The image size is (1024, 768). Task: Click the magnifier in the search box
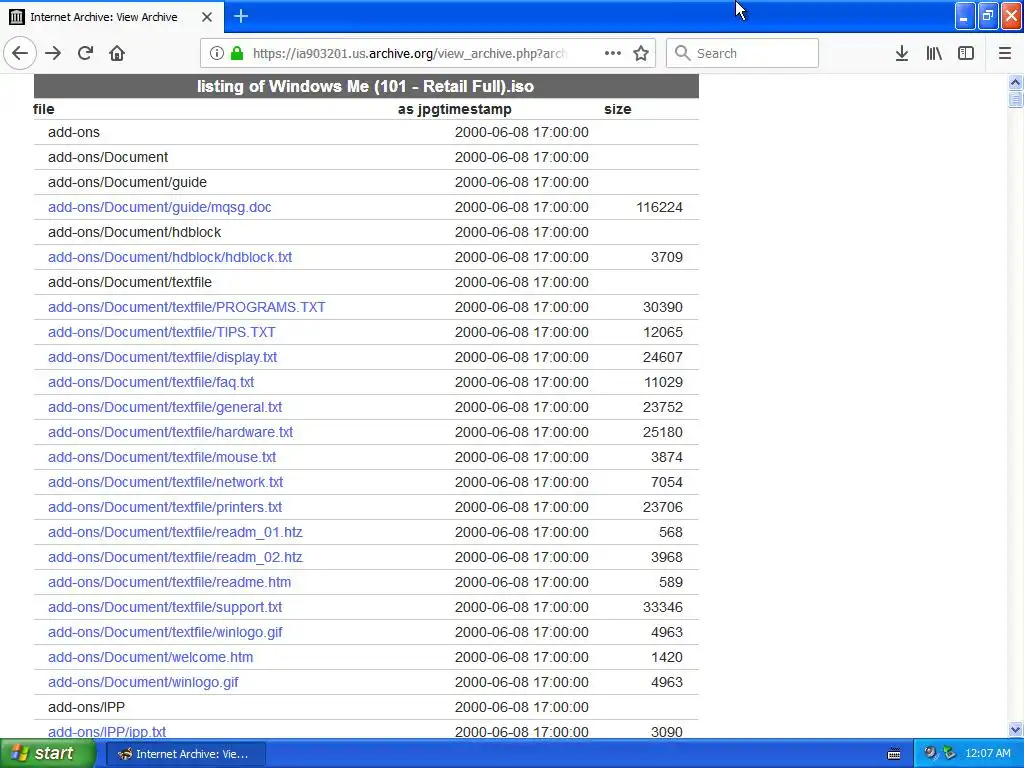pos(682,54)
